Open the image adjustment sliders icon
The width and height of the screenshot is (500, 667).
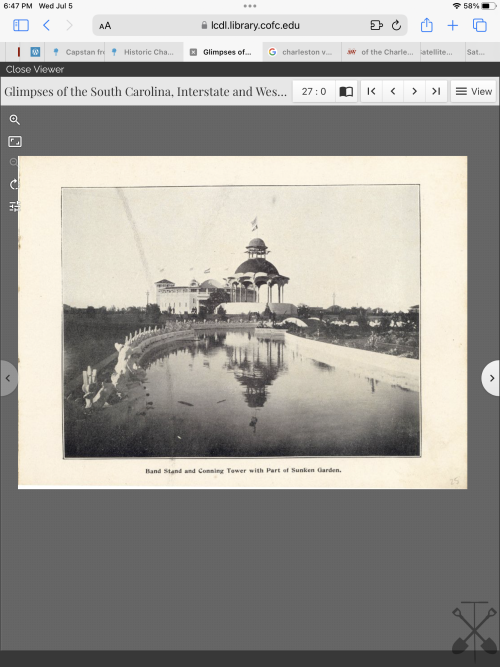[x=15, y=206]
